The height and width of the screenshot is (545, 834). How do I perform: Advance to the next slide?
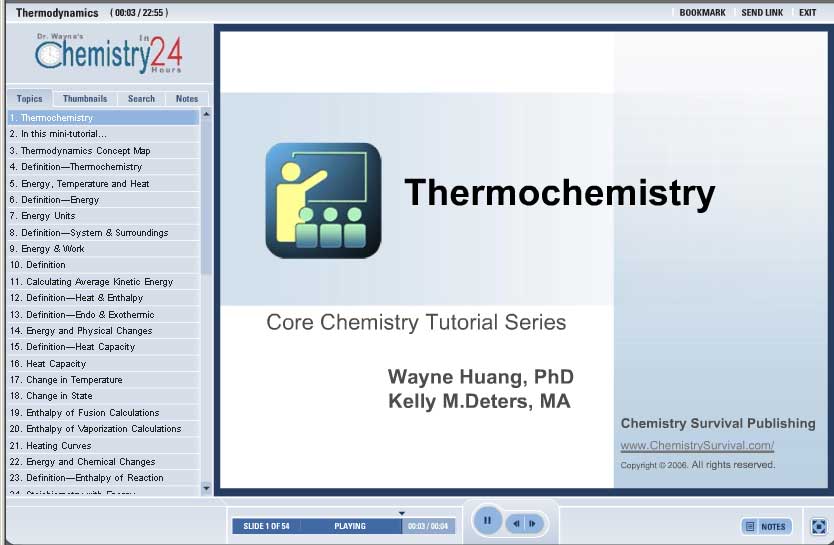pos(533,523)
